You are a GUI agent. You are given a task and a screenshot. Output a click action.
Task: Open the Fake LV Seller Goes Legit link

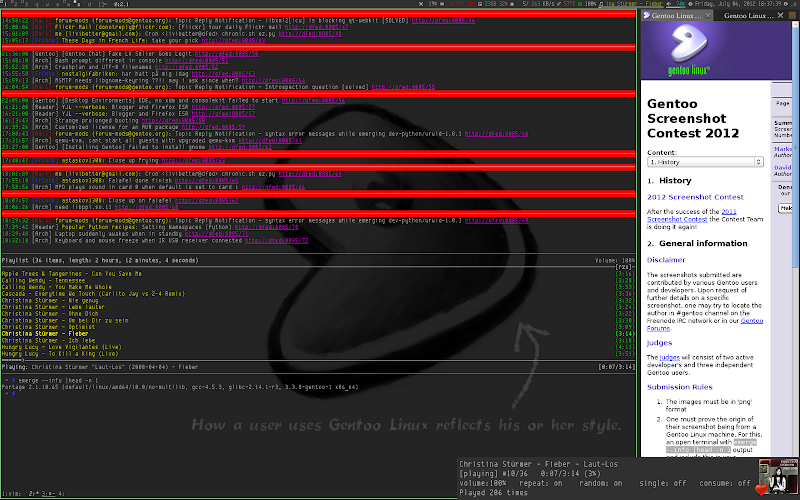[226, 54]
